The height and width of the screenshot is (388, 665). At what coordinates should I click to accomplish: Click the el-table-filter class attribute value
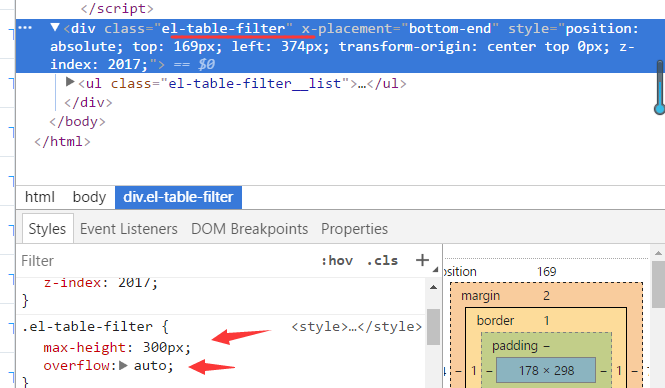[x=223, y=28]
